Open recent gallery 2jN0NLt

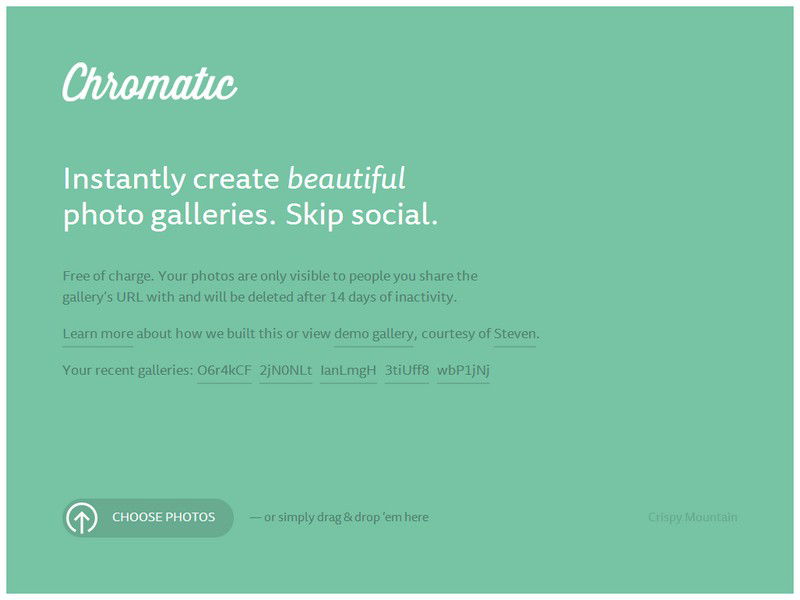pyautogui.click(x=286, y=370)
